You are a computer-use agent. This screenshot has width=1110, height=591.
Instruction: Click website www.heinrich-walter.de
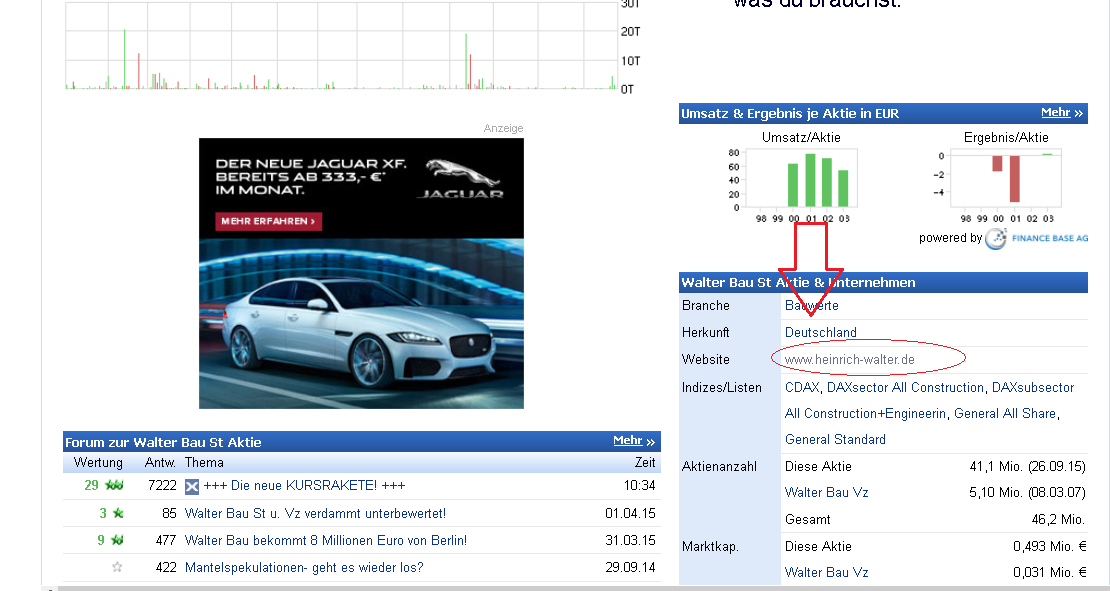pos(849,360)
